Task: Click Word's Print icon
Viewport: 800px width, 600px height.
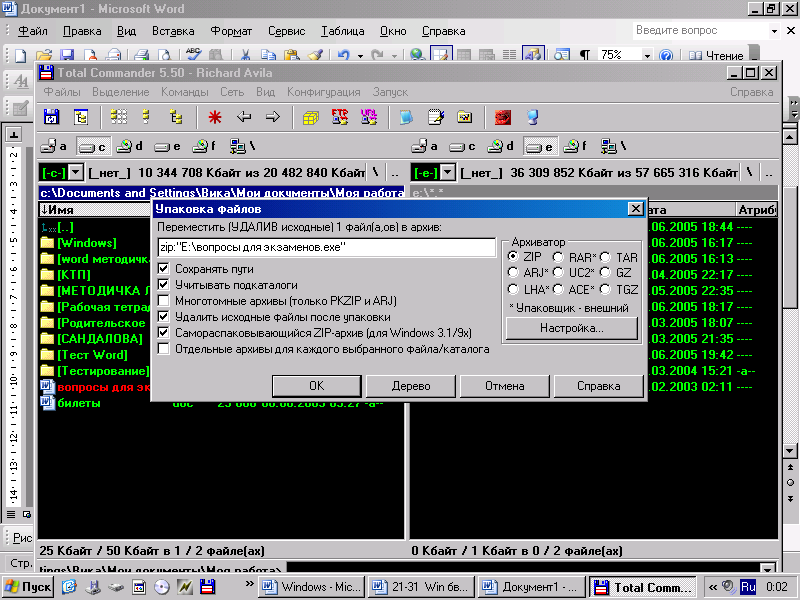Action: [x=141, y=54]
